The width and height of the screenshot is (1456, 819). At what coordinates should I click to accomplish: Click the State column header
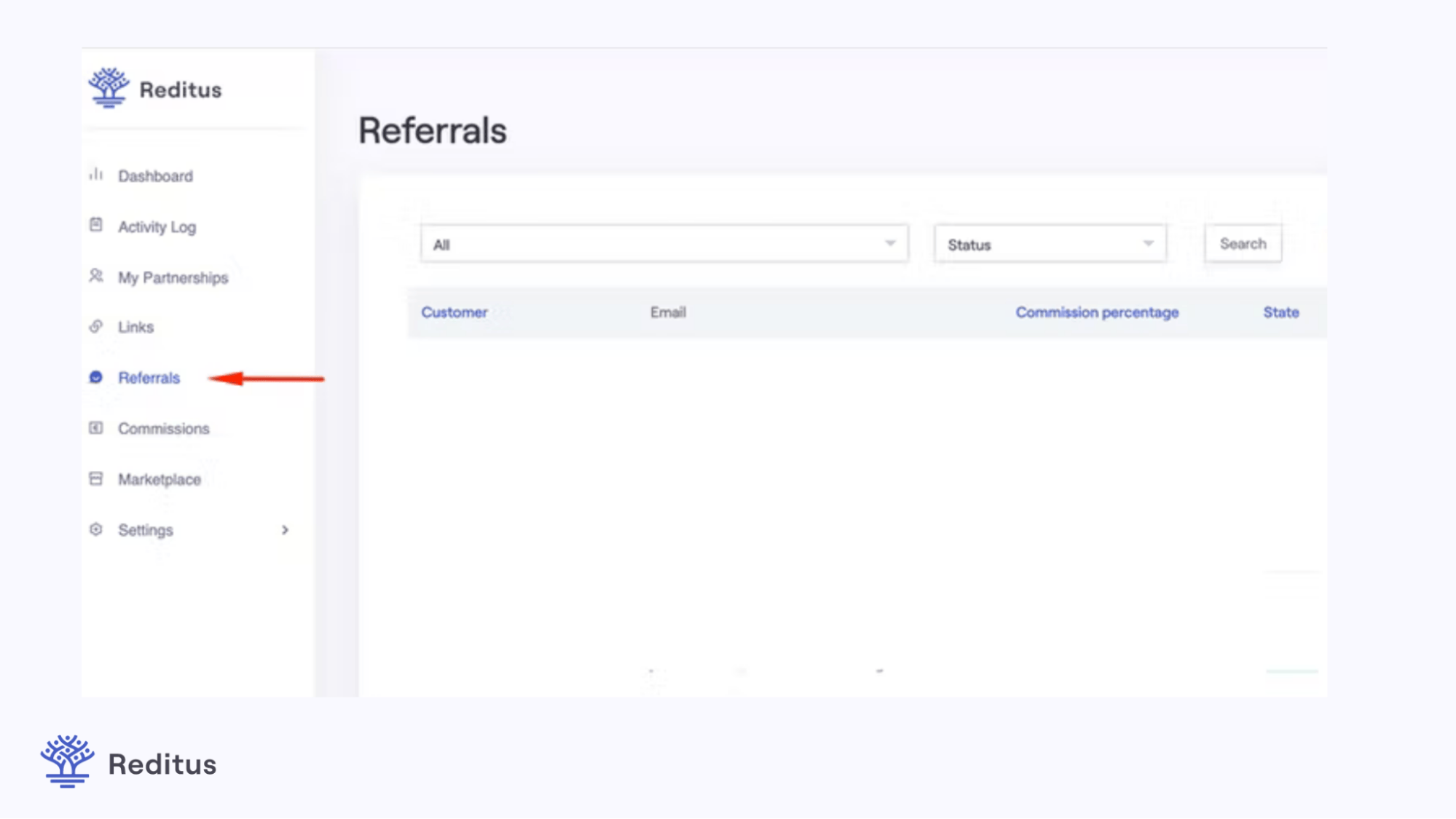[x=1280, y=312]
